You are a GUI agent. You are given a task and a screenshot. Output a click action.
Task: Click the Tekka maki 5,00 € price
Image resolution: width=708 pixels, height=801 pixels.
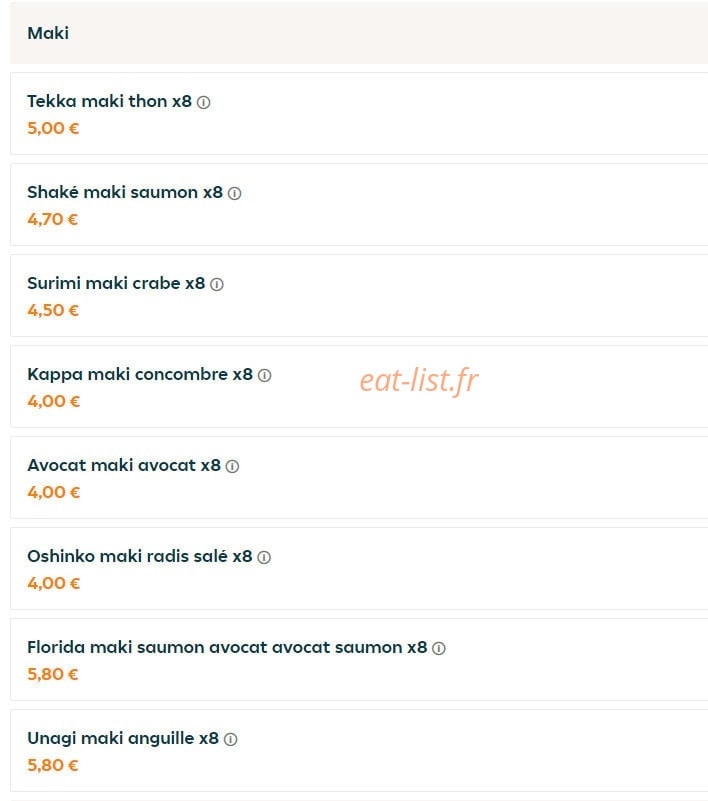pos(53,128)
